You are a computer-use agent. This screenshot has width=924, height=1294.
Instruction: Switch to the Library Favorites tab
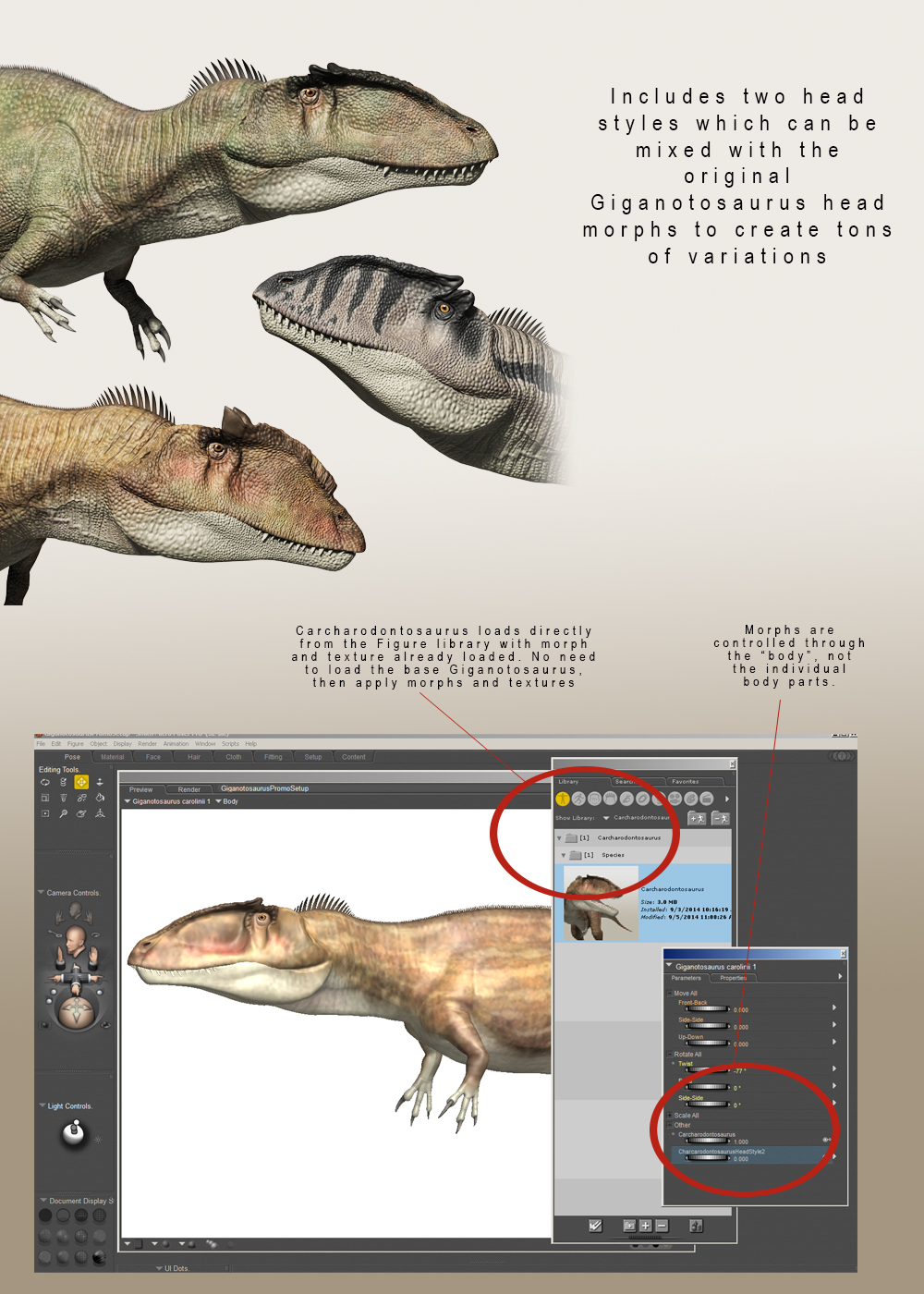[x=686, y=782]
